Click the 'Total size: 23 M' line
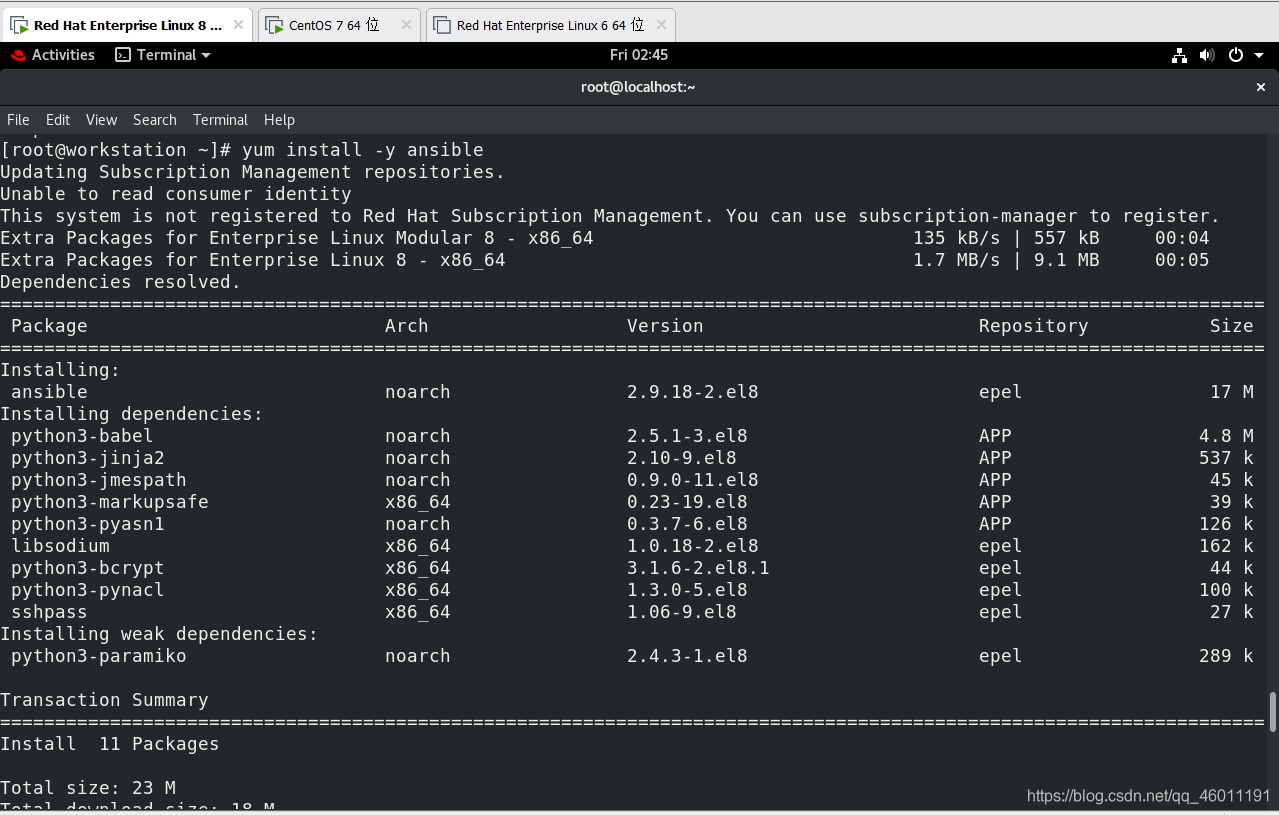The width and height of the screenshot is (1279, 815). point(88,788)
